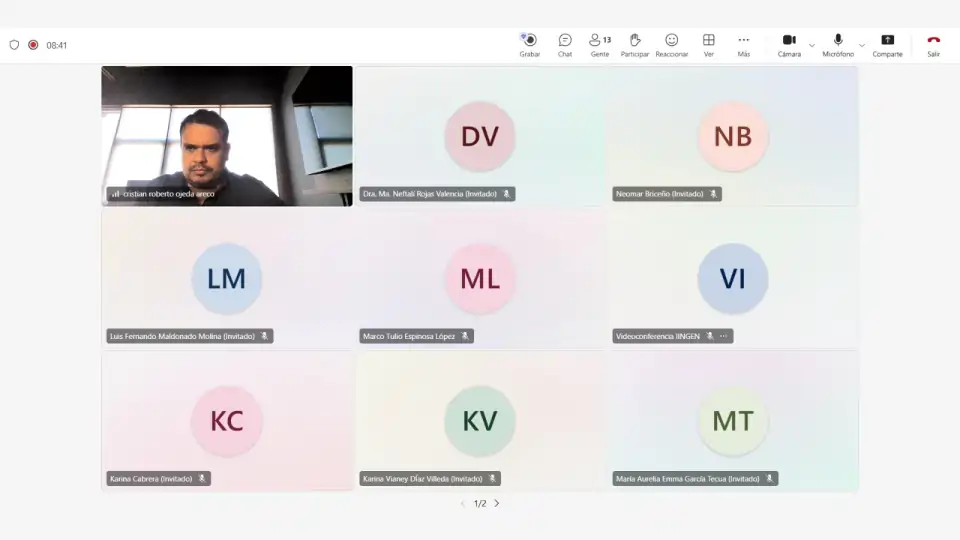Click the KV avatar circle
The height and width of the screenshot is (540, 960).
click(480, 421)
